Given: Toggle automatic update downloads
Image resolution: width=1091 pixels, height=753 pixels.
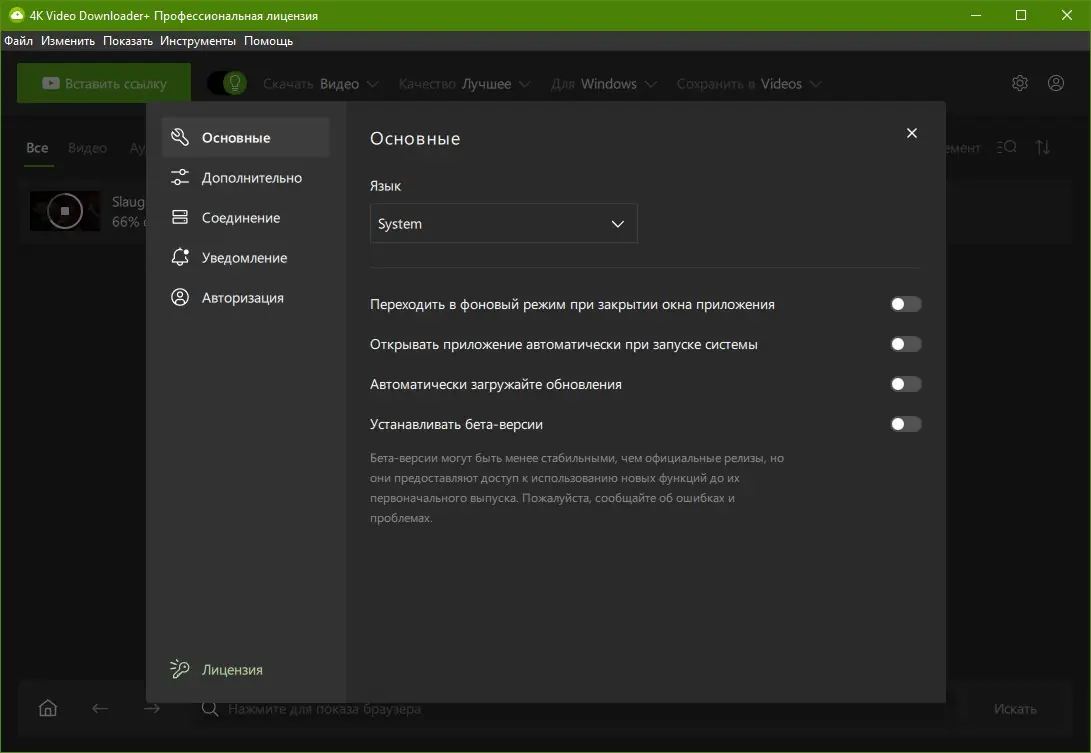Looking at the screenshot, I should (906, 384).
